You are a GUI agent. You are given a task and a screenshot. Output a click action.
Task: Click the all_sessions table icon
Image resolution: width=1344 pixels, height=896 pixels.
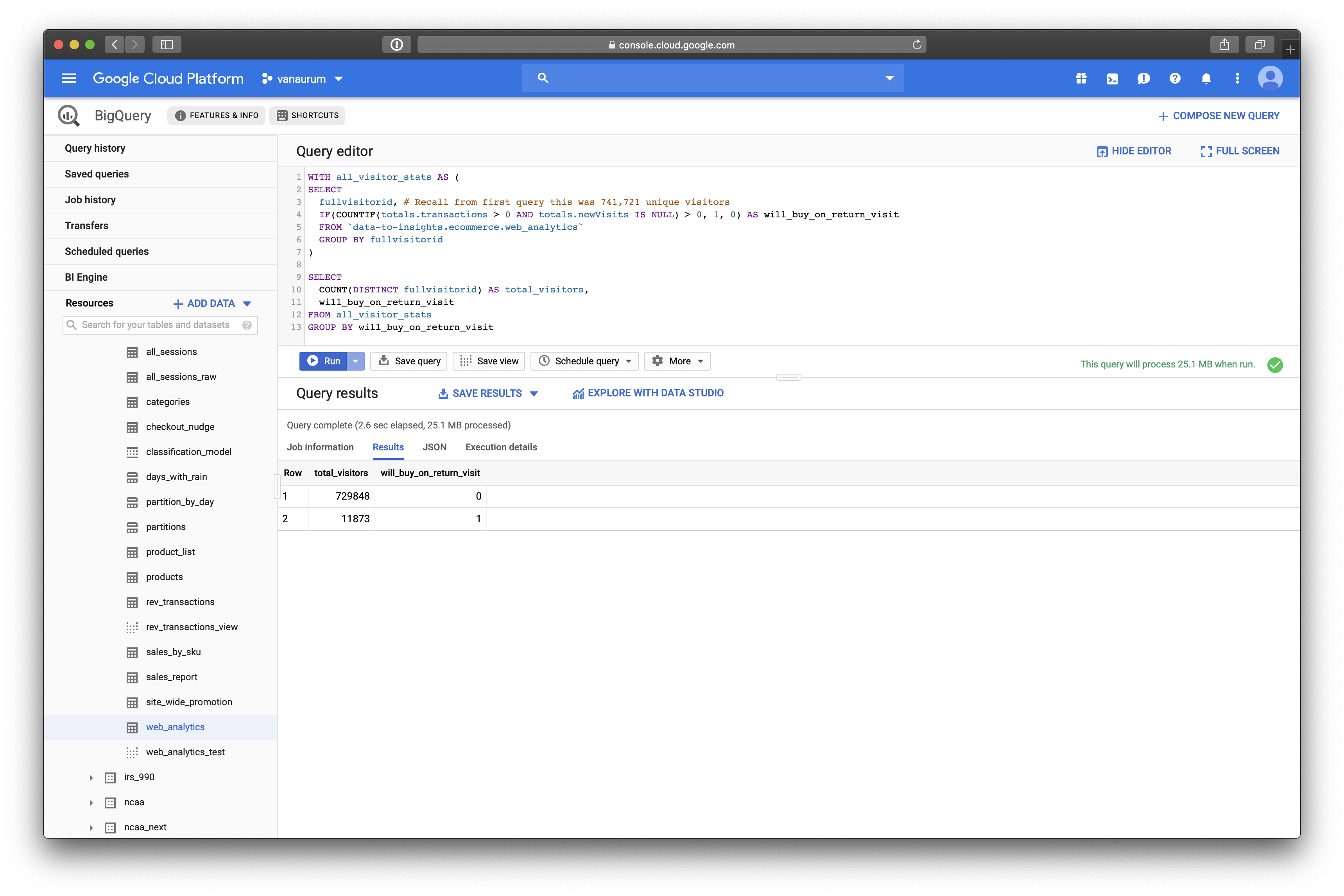click(132, 353)
